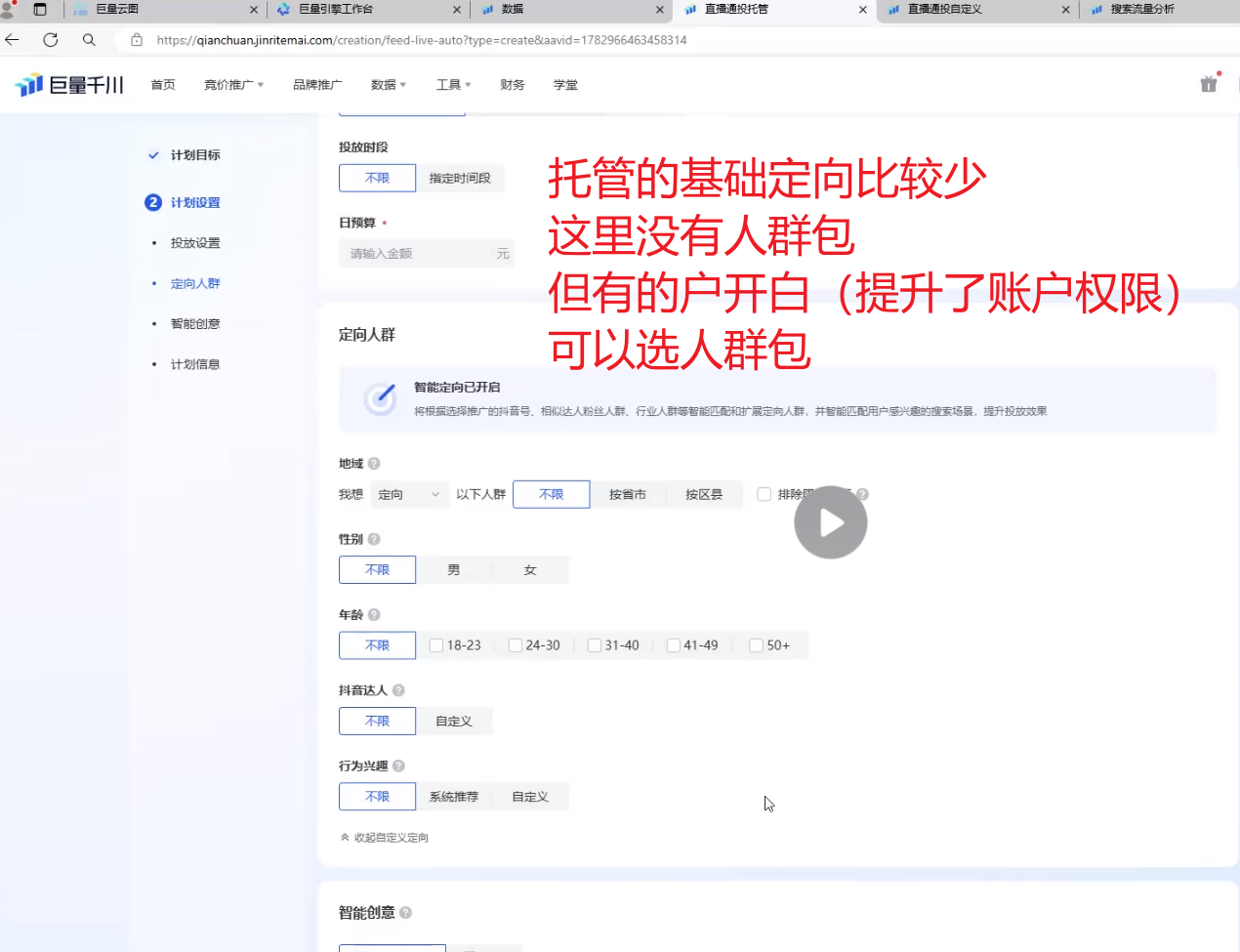Open the gift box icon in header
The image size is (1240, 952).
pyautogui.click(x=1209, y=84)
